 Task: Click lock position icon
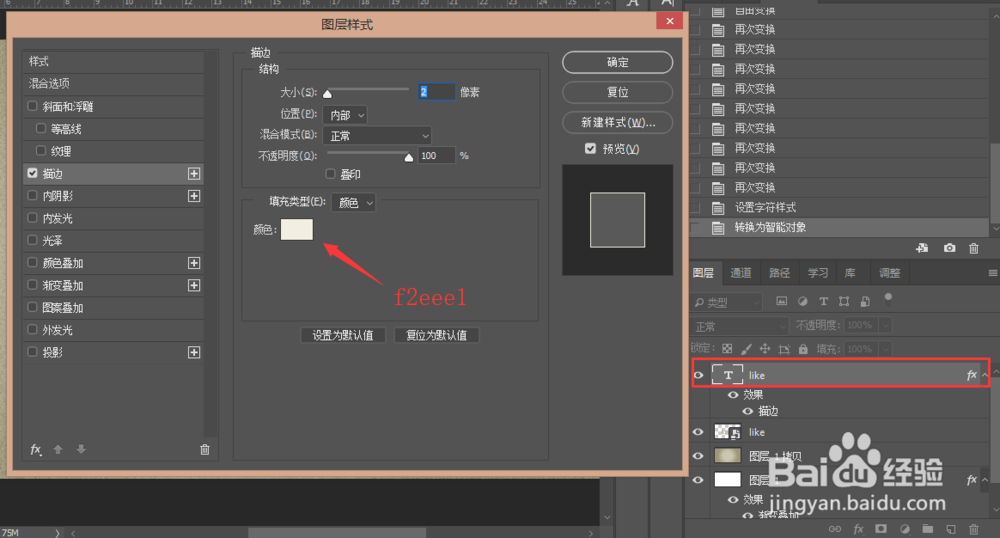[x=765, y=349]
